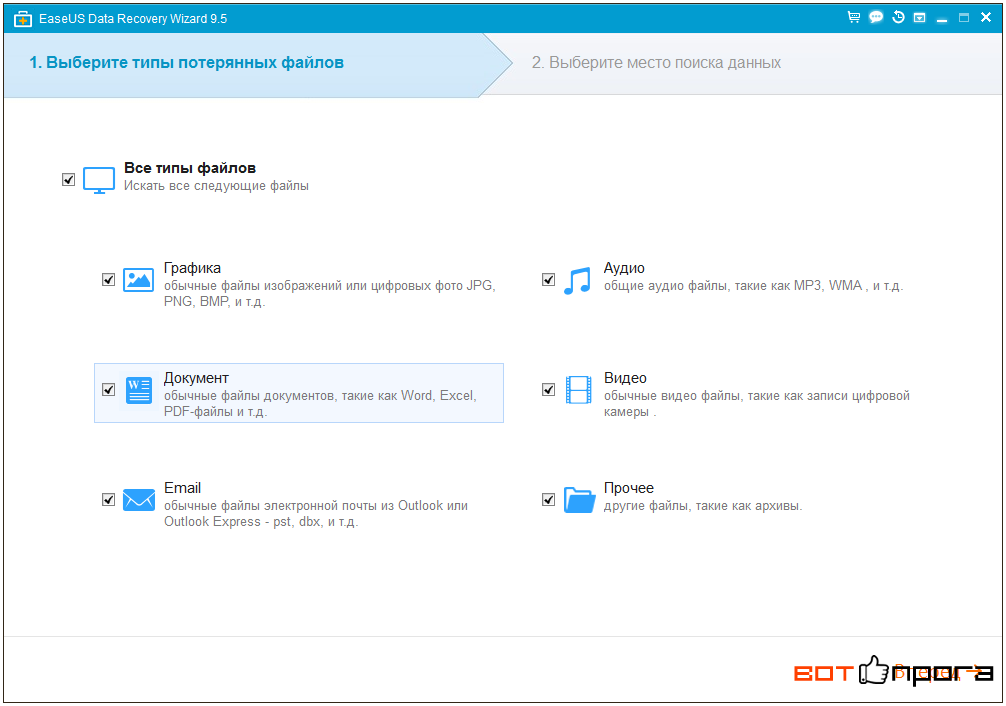
Task: Click the description mentioning Outlook Express pst, dbx
Action: (x=316, y=513)
